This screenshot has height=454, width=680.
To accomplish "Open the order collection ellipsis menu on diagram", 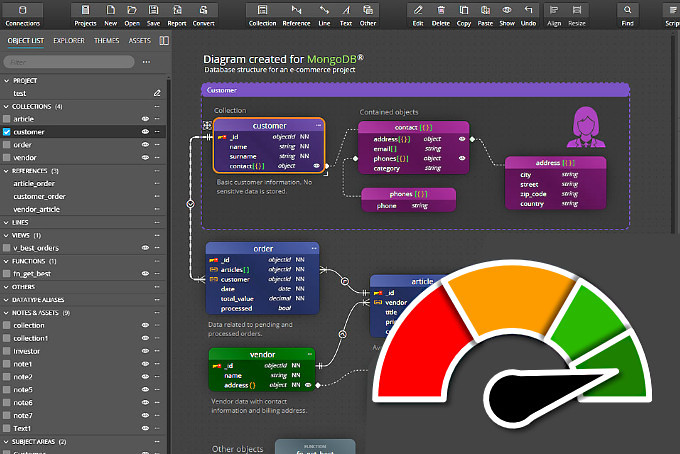I will pyautogui.click(x=314, y=248).
